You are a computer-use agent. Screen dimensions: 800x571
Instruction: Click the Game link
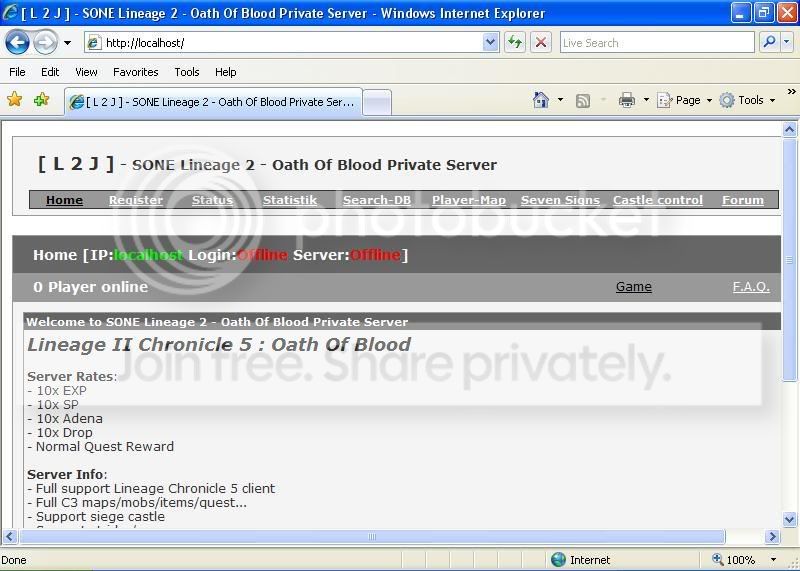pos(634,287)
